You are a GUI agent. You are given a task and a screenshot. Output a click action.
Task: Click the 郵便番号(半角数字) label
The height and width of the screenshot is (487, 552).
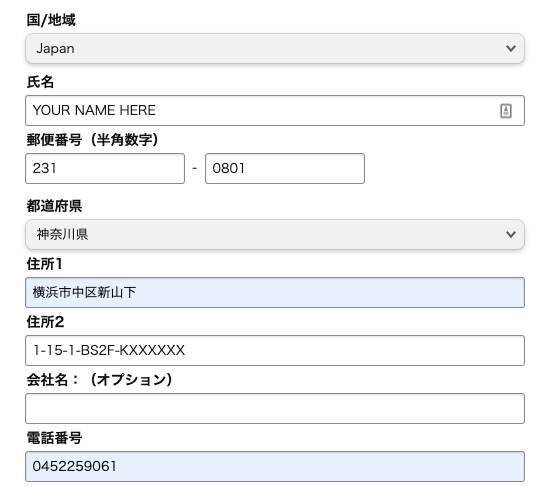tap(93, 140)
